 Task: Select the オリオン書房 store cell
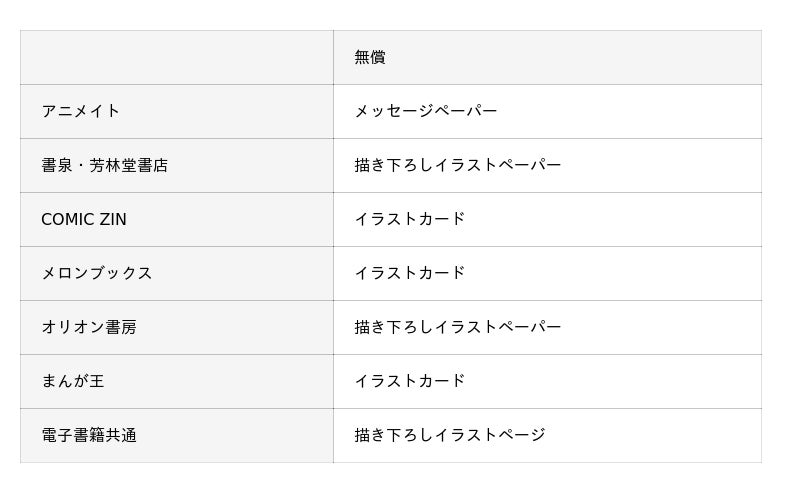[89, 328]
